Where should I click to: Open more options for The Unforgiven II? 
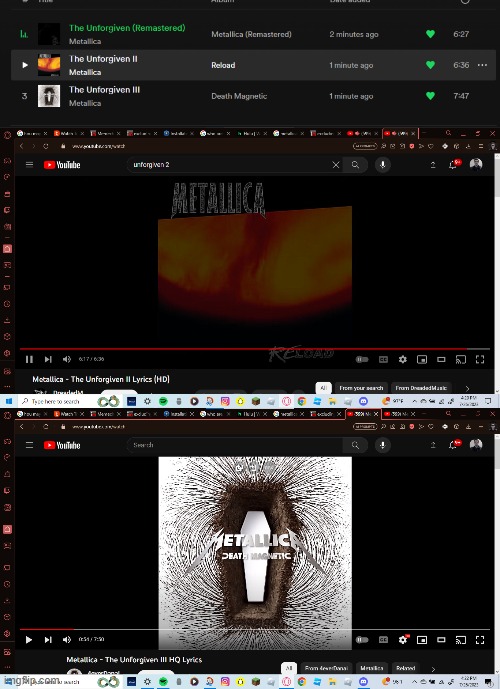coord(482,65)
